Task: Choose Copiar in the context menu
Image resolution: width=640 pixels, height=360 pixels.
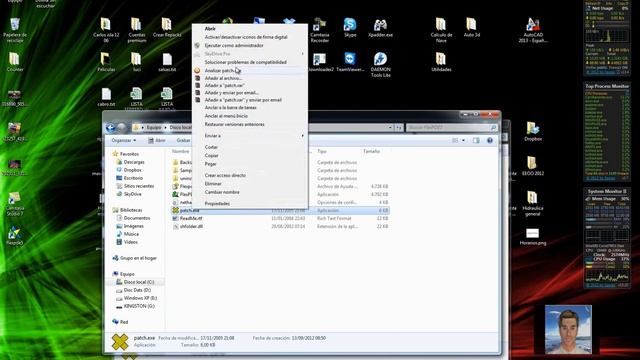Action: click(211, 156)
